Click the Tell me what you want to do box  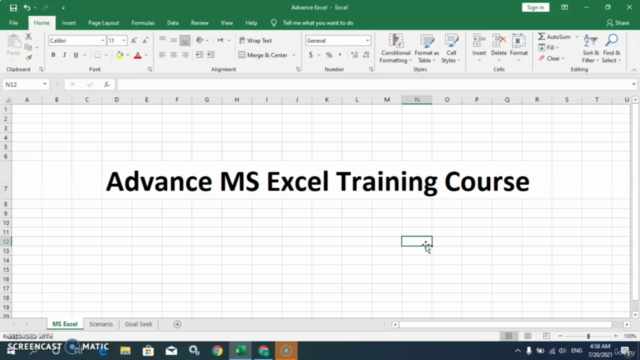tap(318, 23)
